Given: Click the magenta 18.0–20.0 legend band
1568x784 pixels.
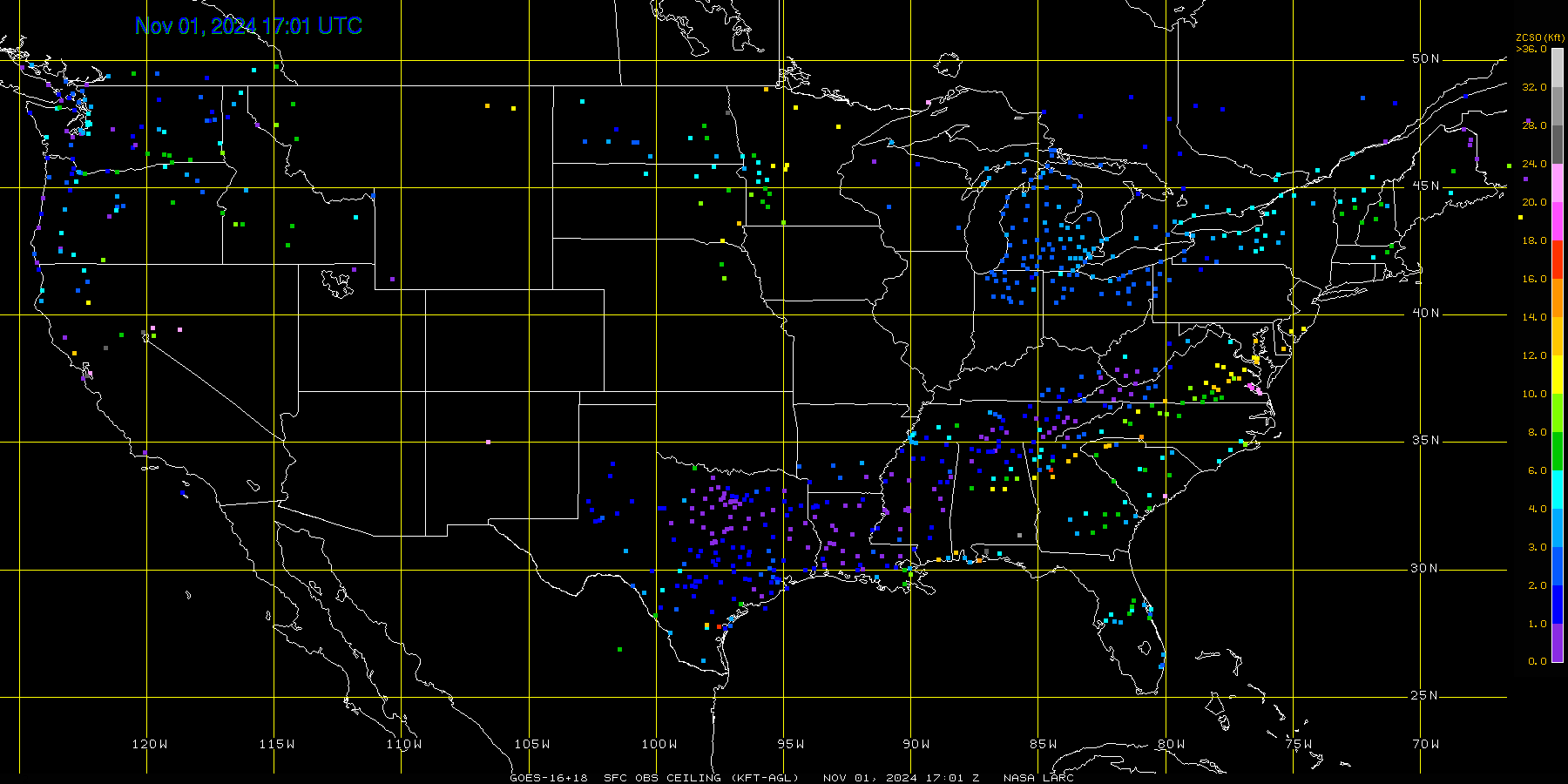Looking at the screenshot, I should click(x=1558, y=221).
